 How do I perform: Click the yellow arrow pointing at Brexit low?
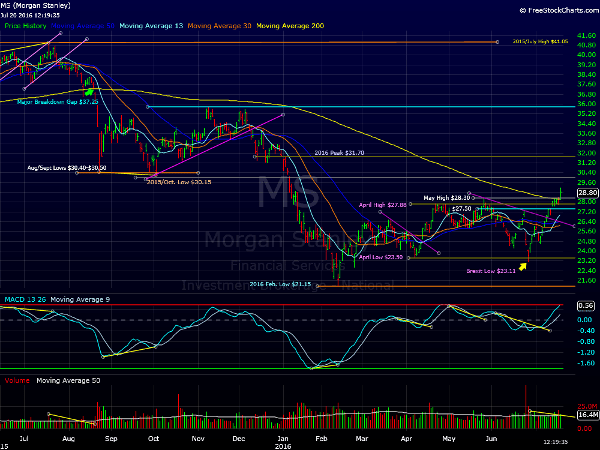(523, 265)
